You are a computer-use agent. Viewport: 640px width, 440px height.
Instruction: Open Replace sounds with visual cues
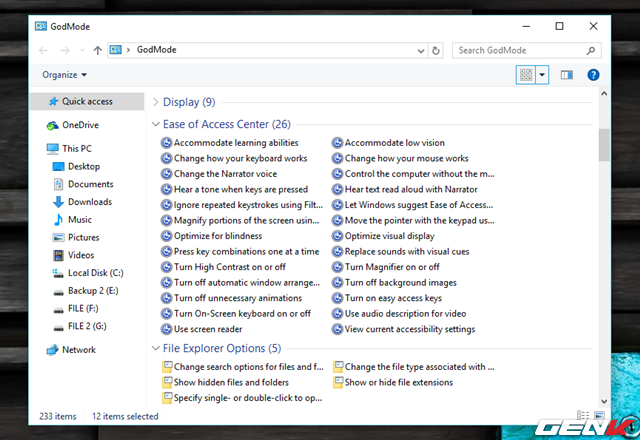click(400, 251)
